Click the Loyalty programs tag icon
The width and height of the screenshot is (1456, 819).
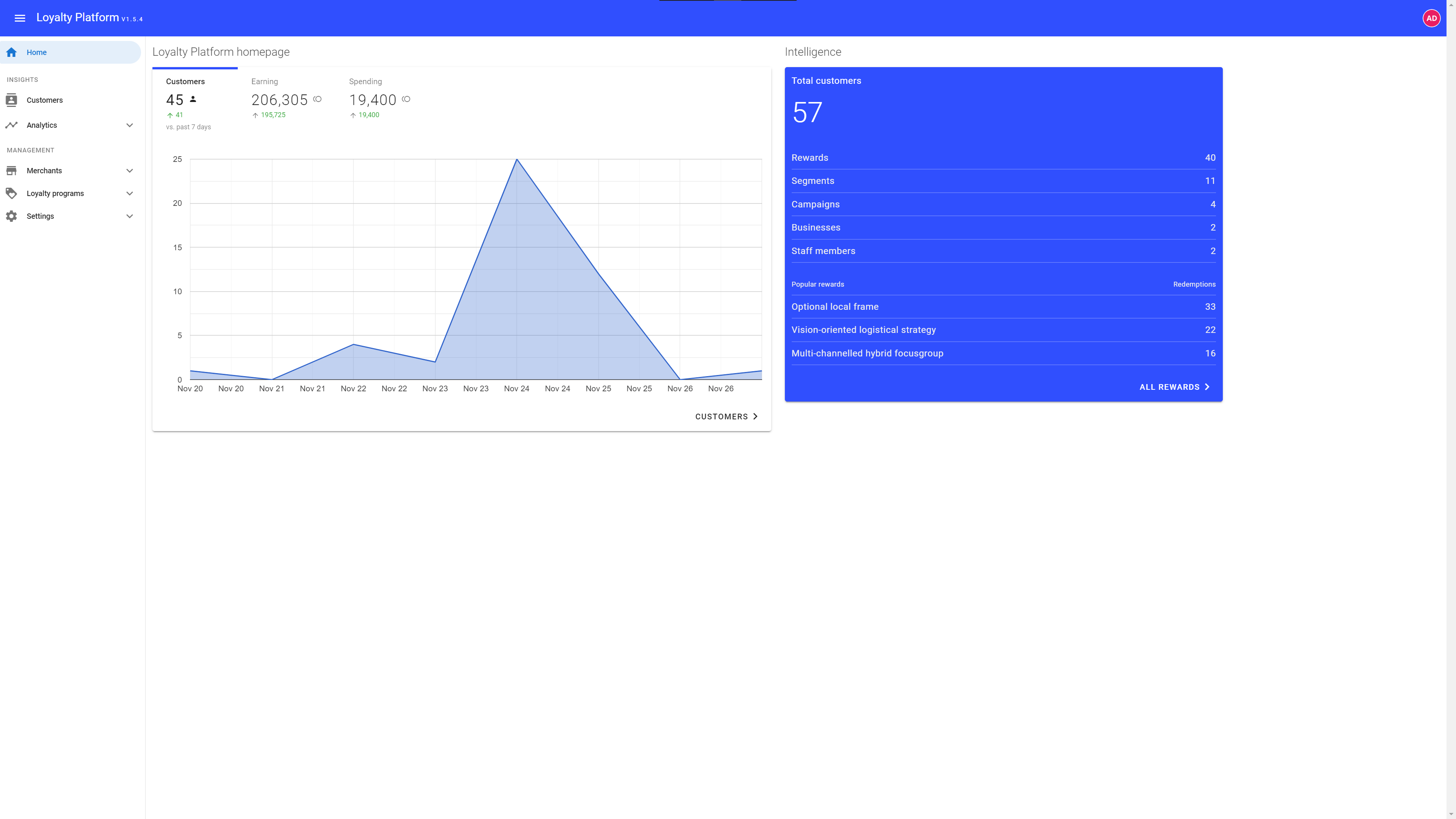11,193
